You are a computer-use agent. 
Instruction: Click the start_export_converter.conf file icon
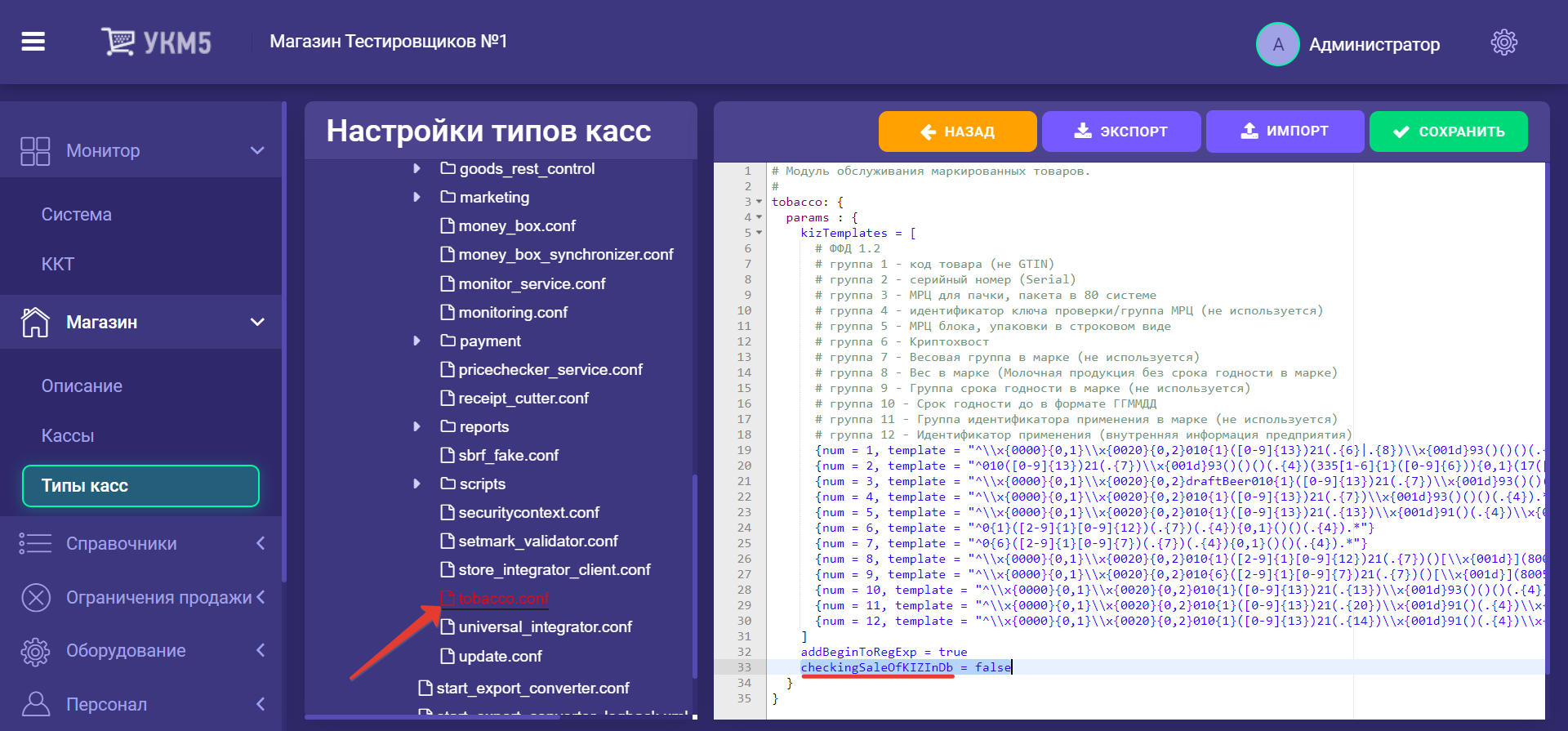[425, 688]
